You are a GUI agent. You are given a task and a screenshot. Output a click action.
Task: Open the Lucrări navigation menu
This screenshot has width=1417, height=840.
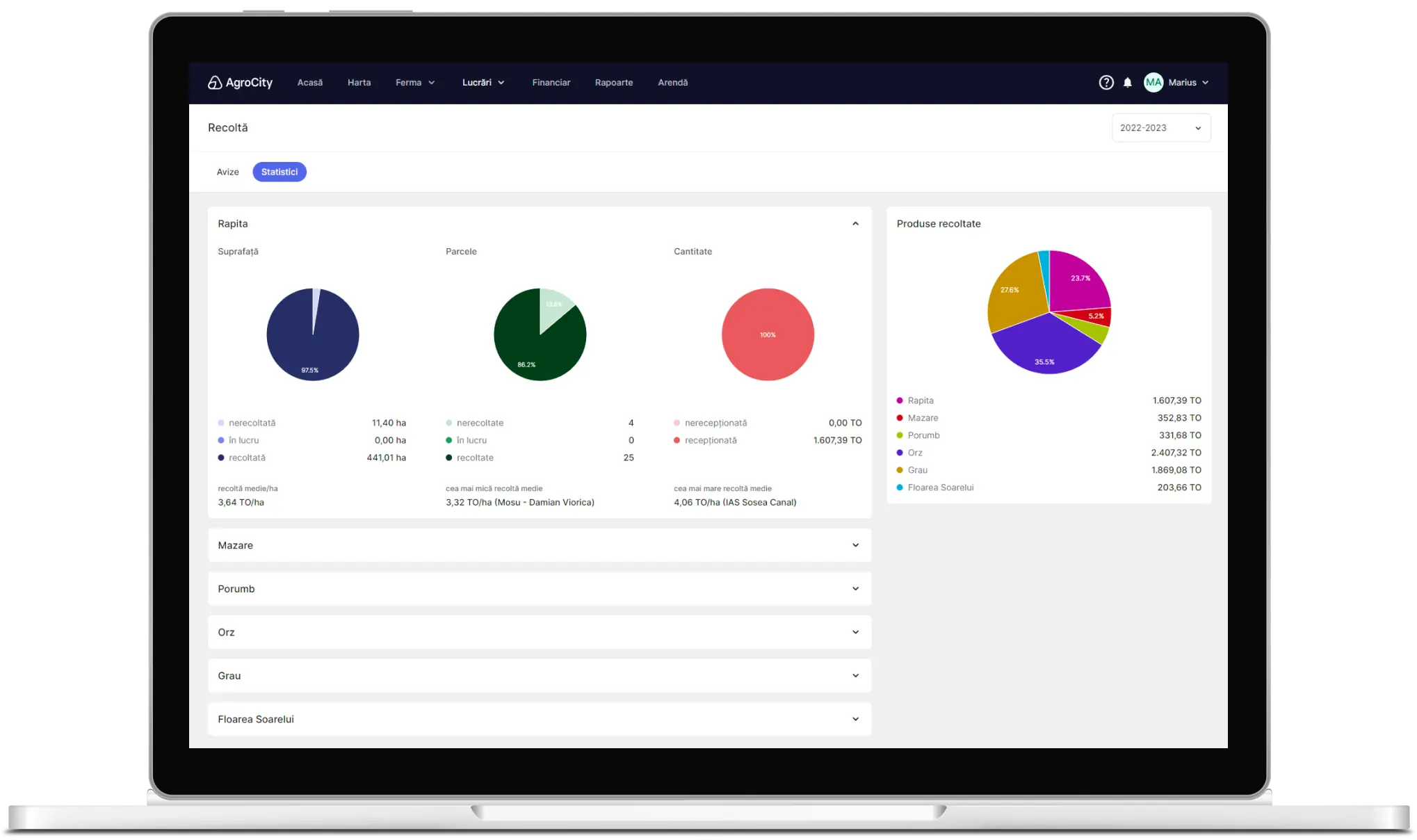point(483,83)
